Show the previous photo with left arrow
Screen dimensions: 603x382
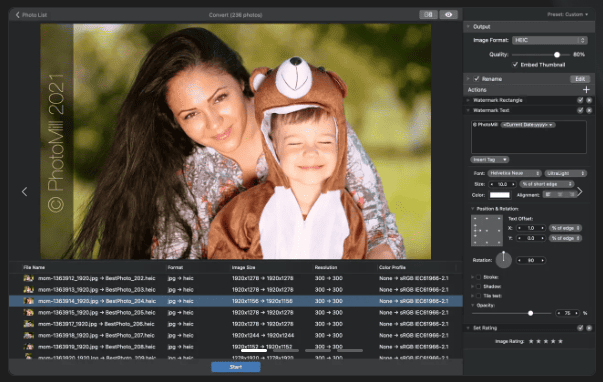click(25, 191)
